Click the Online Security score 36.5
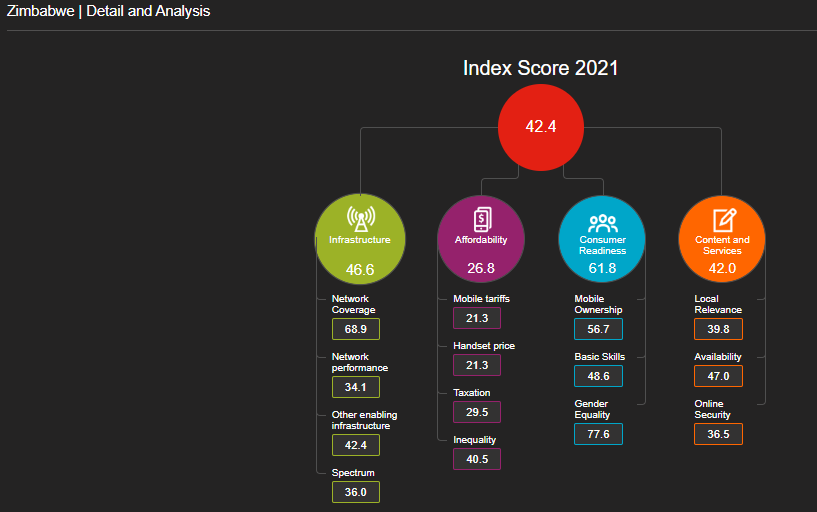This screenshot has width=817, height=512. pyautogui.click(x=718, y=434)
